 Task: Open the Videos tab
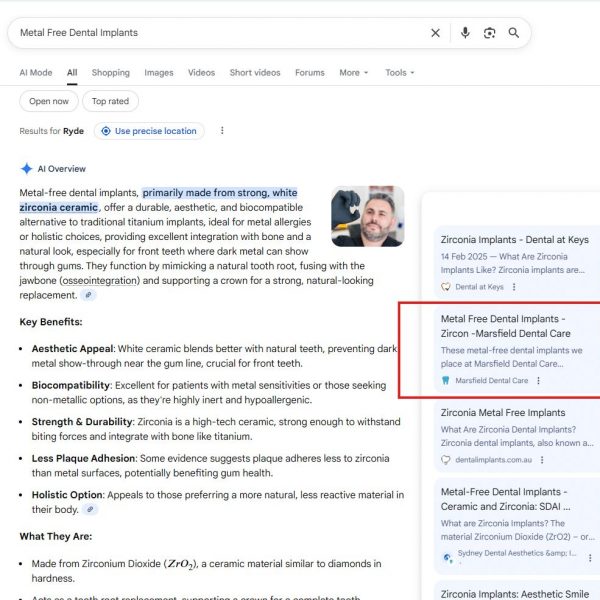[x=201, y=73]
